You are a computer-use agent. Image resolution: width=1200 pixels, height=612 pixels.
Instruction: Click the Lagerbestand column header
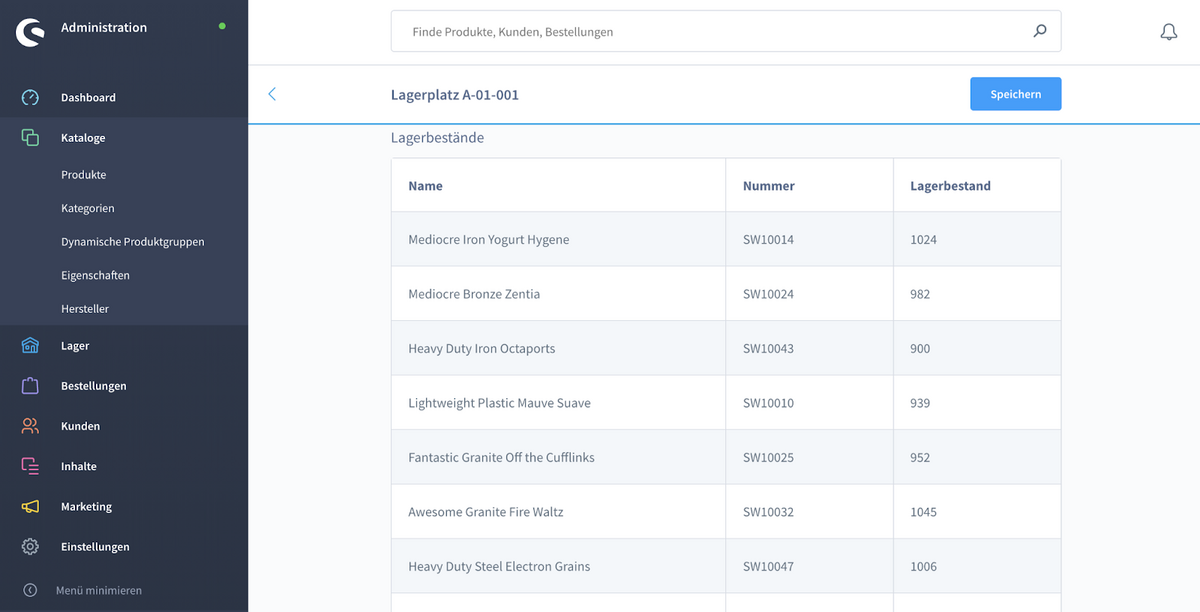point(950,186)
